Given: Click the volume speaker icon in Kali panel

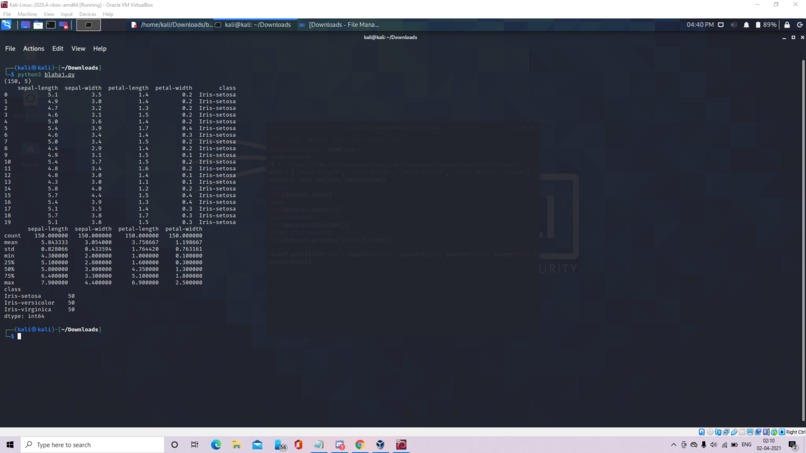Looking at the screenshot, I should coord(734,25).
